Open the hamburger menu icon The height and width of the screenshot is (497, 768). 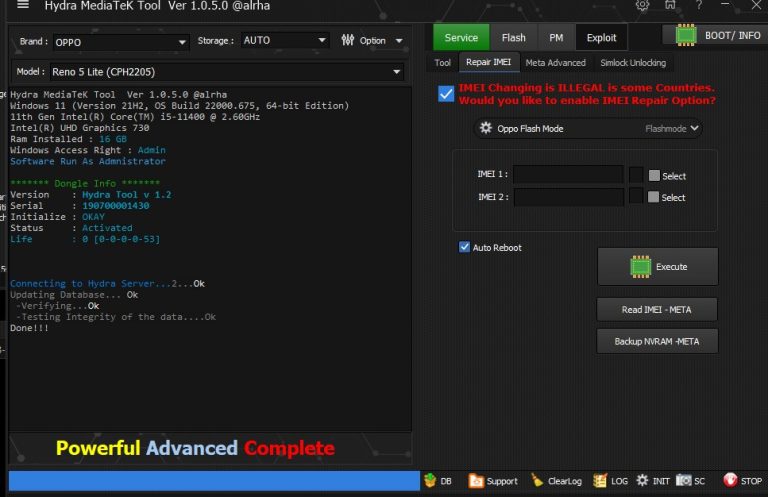pos(23,5)
